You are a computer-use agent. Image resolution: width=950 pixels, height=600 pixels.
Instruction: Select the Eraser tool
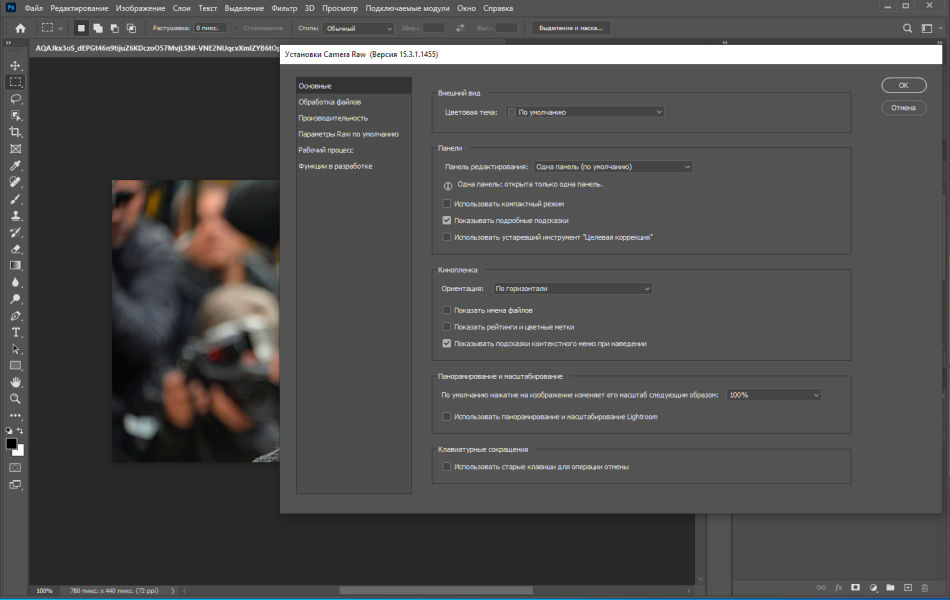(16, 248)
